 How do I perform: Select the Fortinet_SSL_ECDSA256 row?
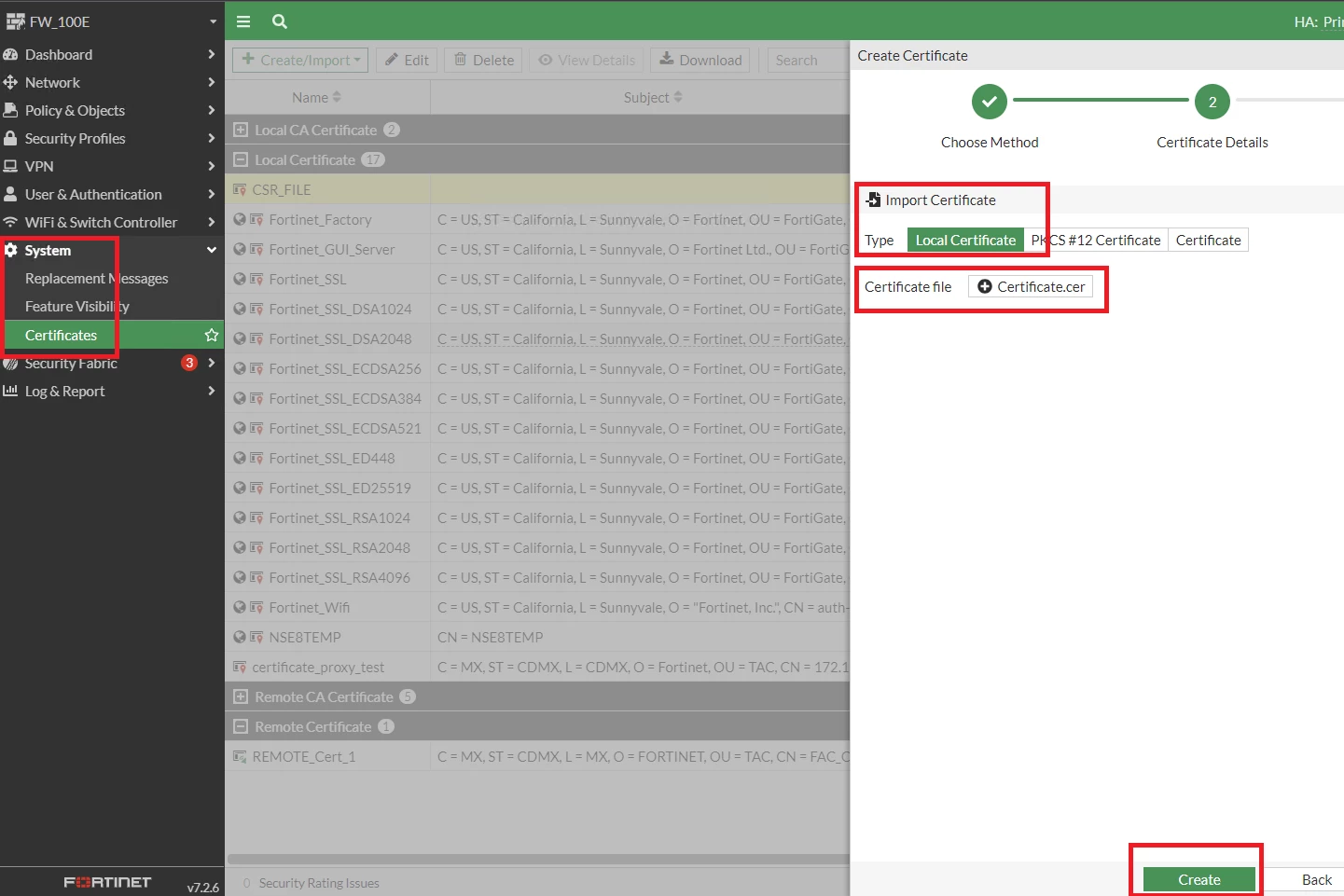pos(537,368)
